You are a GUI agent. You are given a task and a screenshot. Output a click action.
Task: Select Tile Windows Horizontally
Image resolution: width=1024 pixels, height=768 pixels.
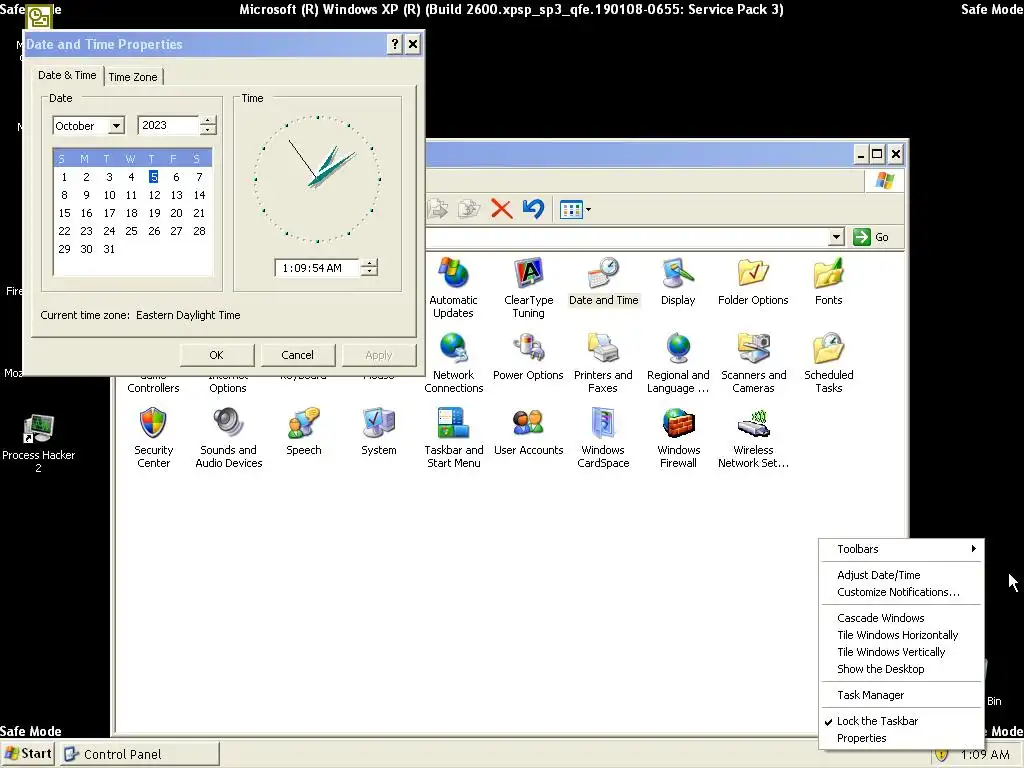coord(901,635)
